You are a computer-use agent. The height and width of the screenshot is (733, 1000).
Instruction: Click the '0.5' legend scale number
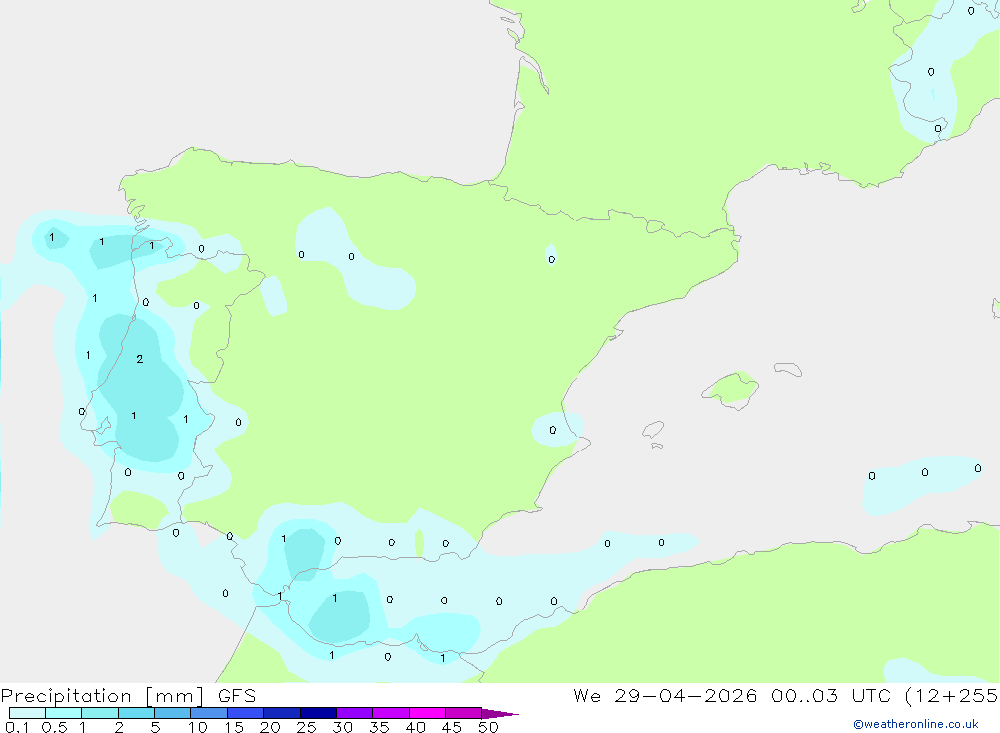point(54,727)
